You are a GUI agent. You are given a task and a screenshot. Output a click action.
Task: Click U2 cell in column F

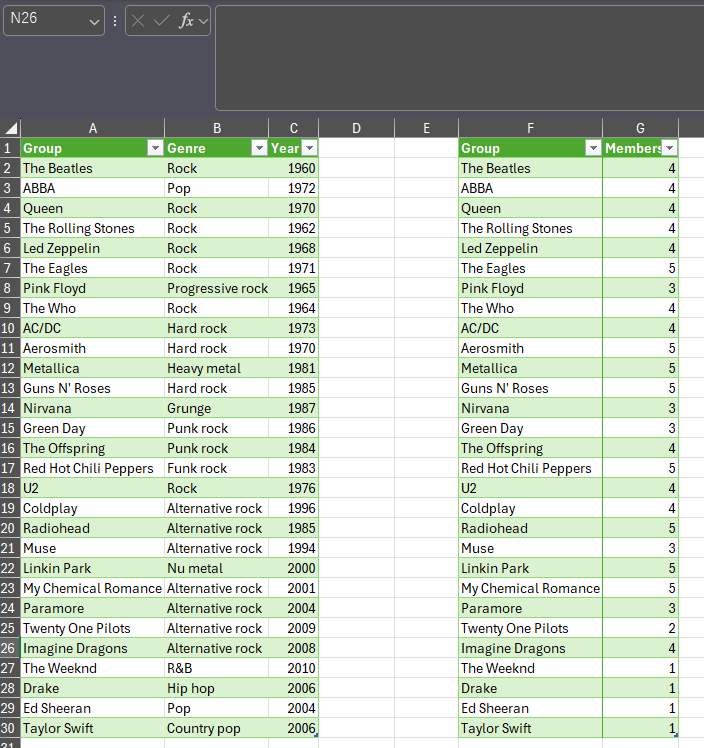530,488
